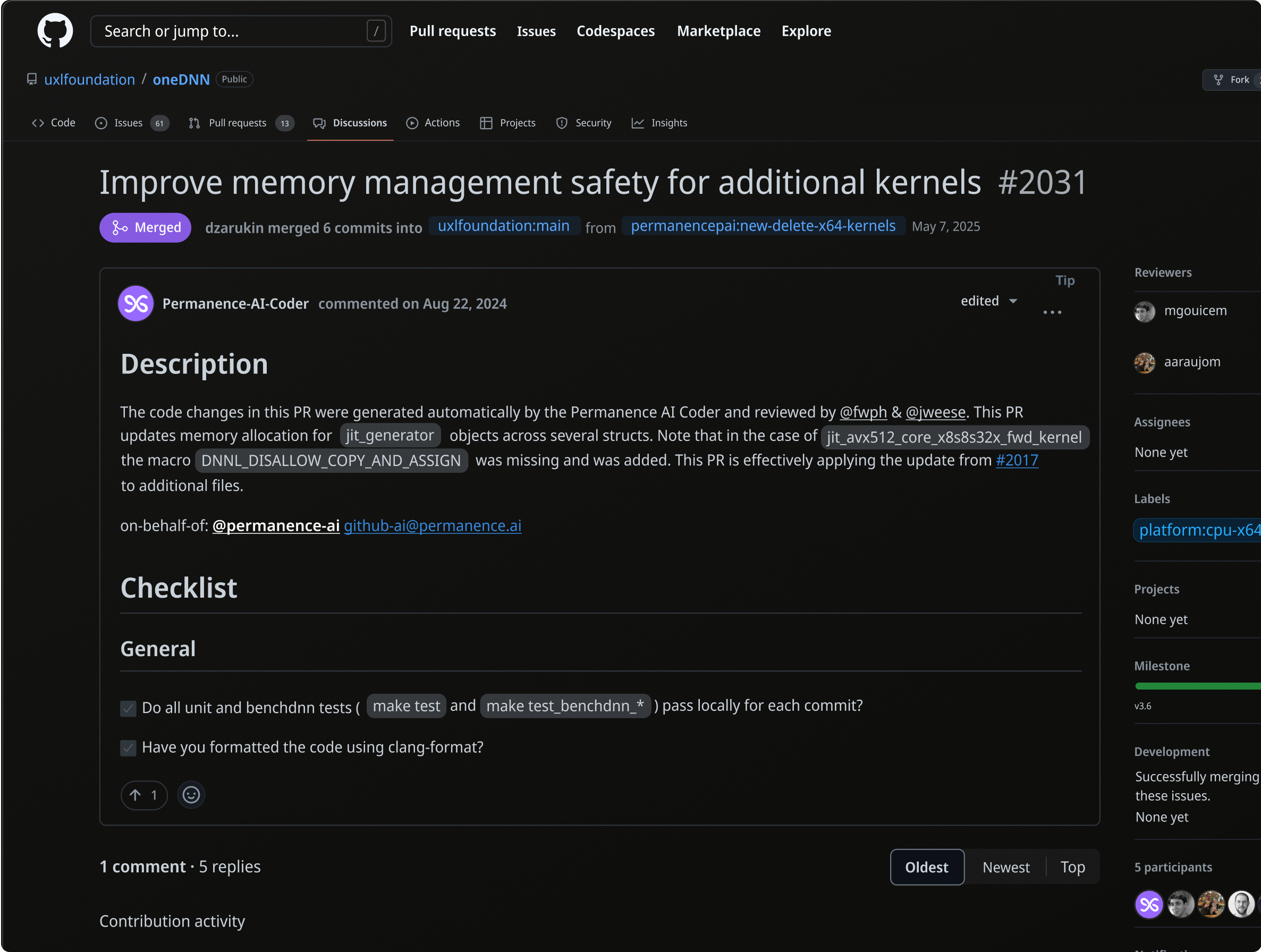The width and height of the screenshot is (1261, 952).
Task: Click the aaraujom reviewer name
Action: tap(1192, 361)
